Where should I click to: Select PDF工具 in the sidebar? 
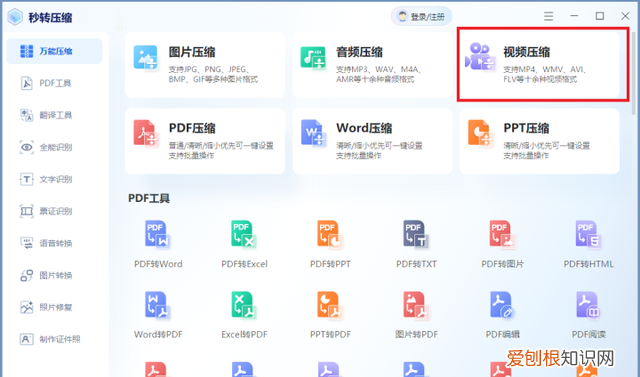[54, 83]
